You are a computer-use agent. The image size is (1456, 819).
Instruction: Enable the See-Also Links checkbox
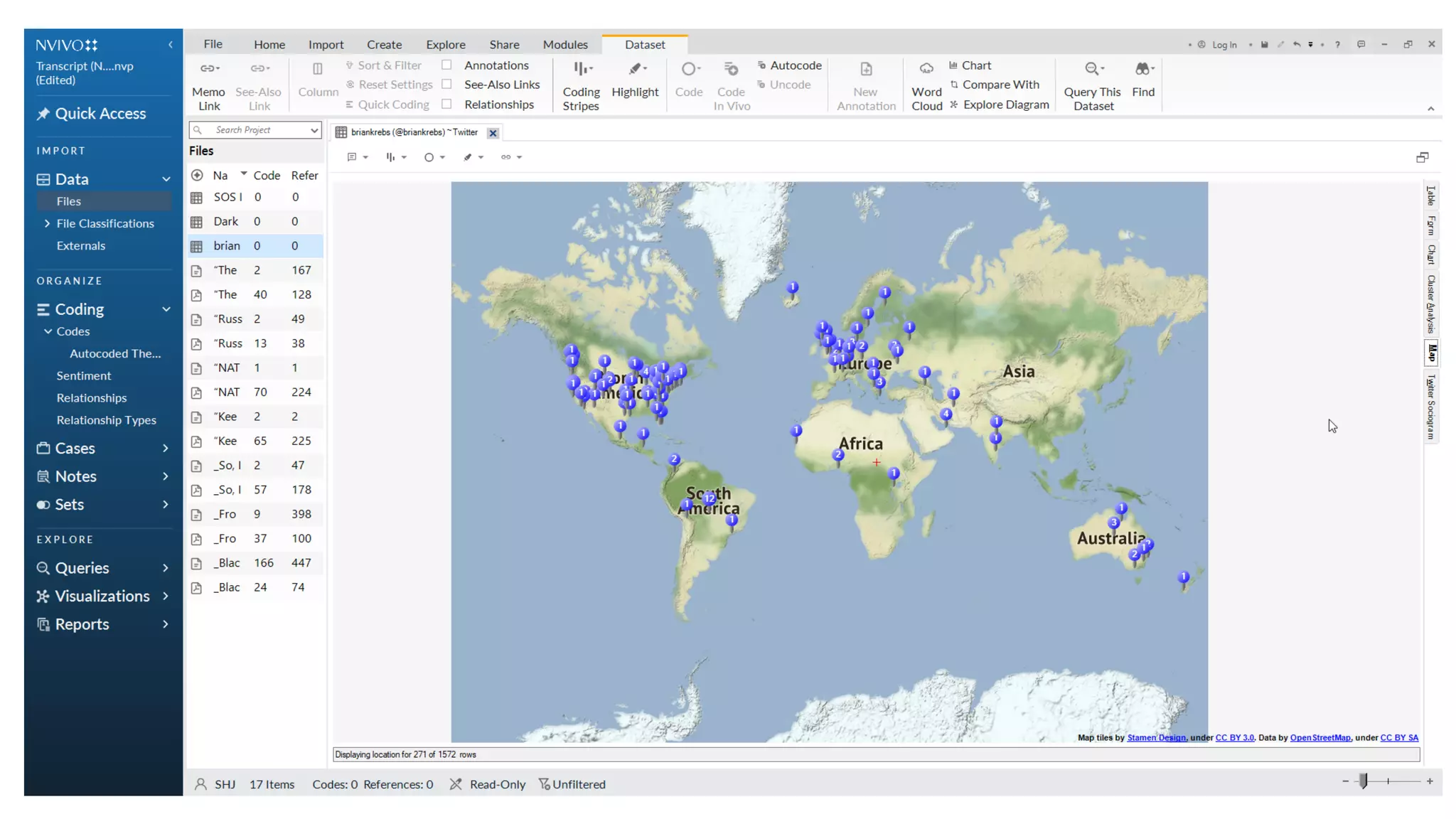(447, 84)
